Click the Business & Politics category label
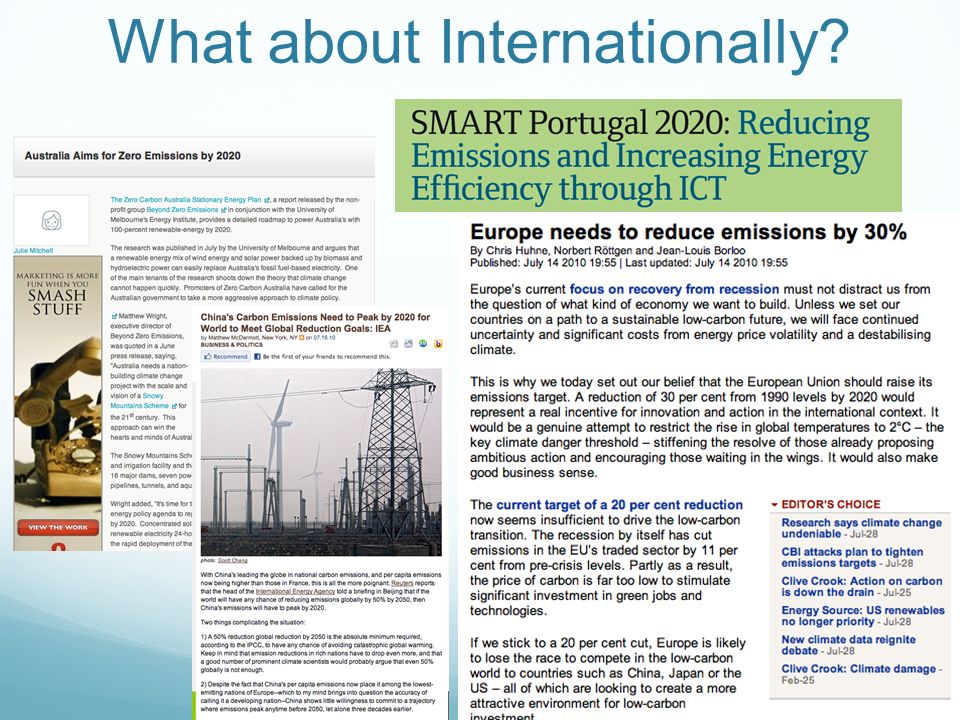This screenshot has height=720, width=960. click(232, 345)
